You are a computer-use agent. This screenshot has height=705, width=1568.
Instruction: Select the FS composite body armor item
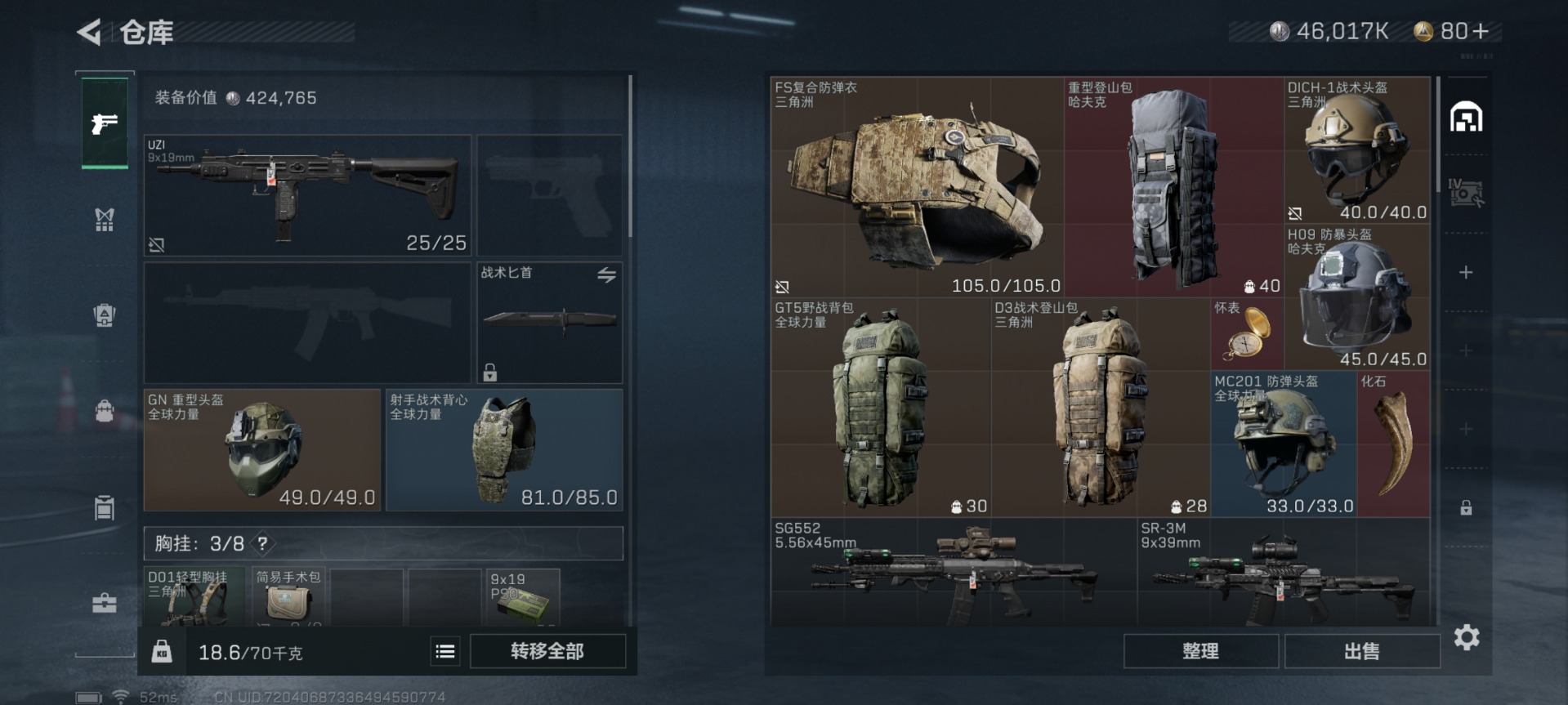click(917, 187)
